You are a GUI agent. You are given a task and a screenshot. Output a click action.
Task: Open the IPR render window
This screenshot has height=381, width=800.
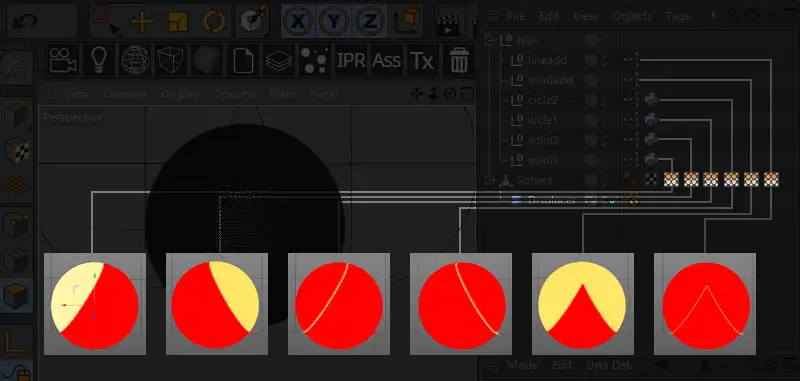tap(351, 61)
